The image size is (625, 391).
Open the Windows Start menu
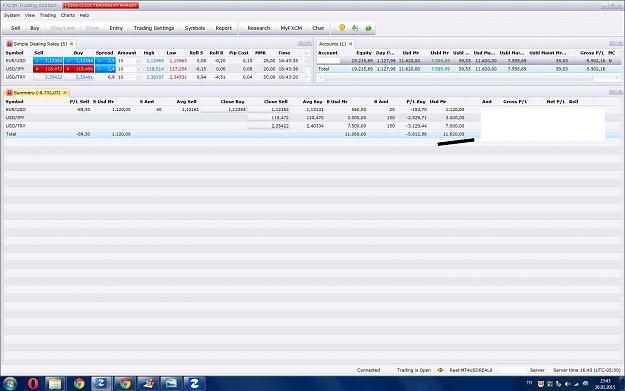[9, 383]
